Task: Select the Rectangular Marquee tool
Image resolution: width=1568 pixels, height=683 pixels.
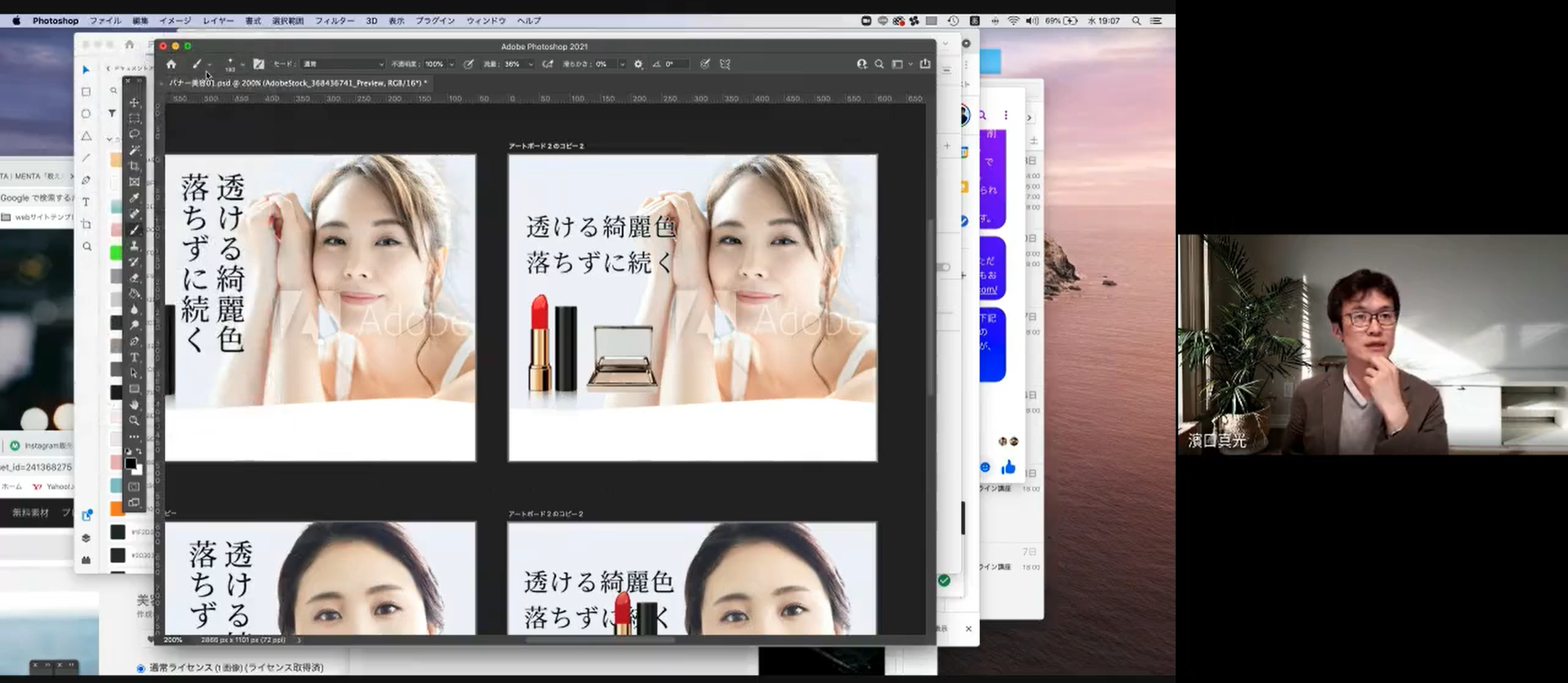Action: click(x=134, y=118)
